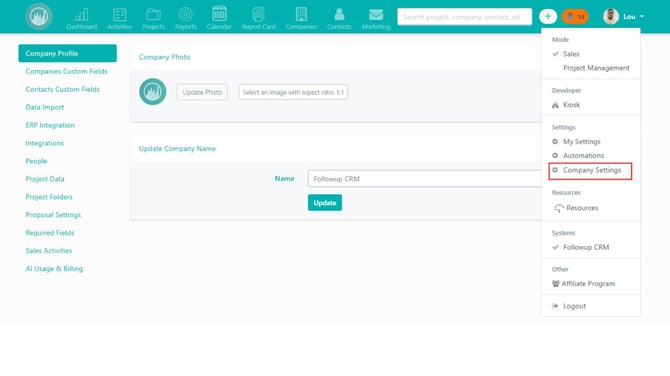Click the white plus quick-add button

point(548,17)
